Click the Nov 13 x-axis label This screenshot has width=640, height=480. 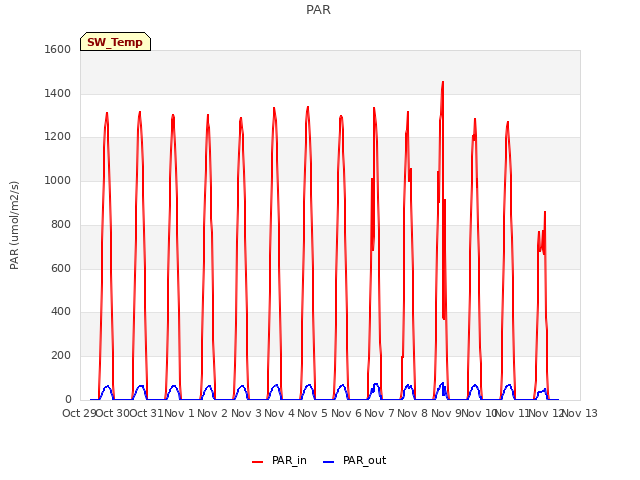(580, 413)
